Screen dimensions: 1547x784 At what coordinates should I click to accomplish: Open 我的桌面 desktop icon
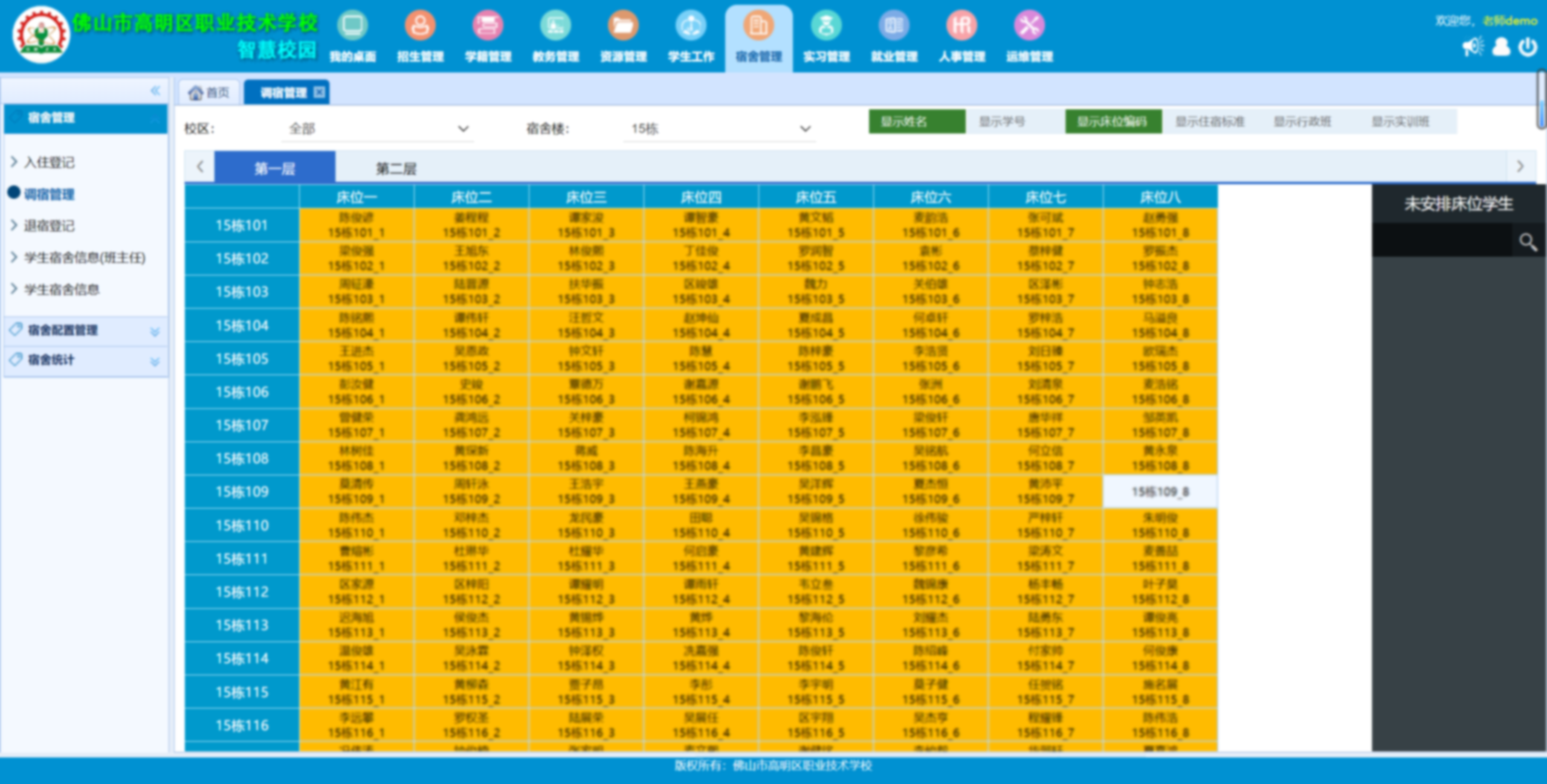click(352, 36)
